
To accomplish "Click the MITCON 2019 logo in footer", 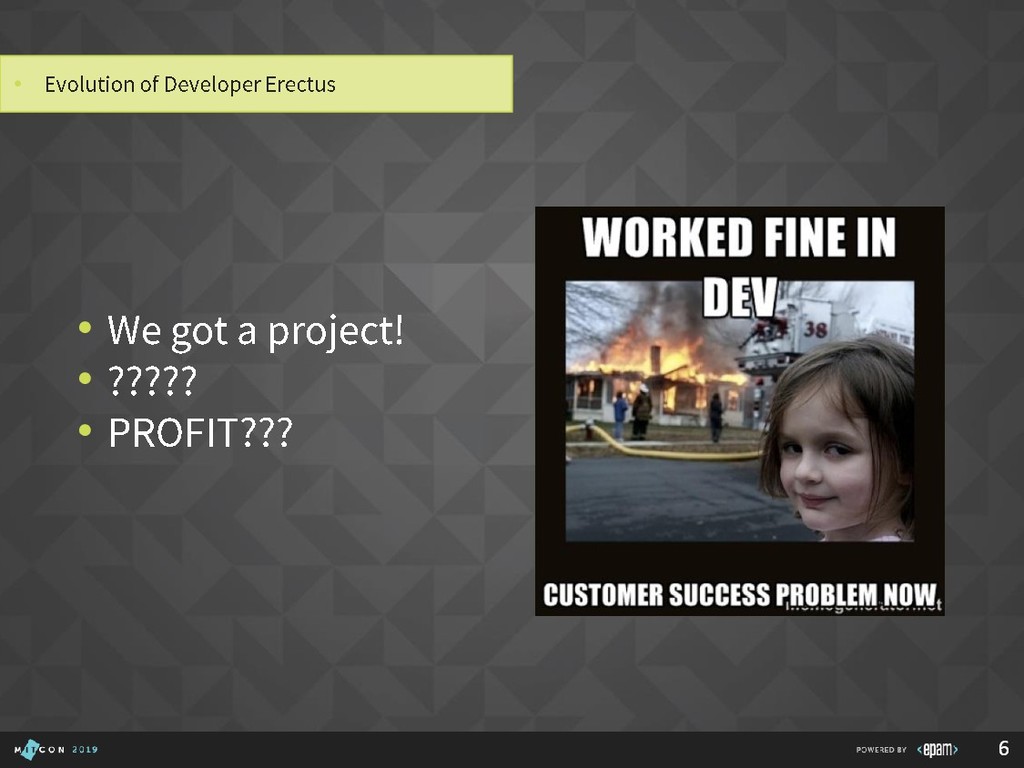I will click(56, 749).
